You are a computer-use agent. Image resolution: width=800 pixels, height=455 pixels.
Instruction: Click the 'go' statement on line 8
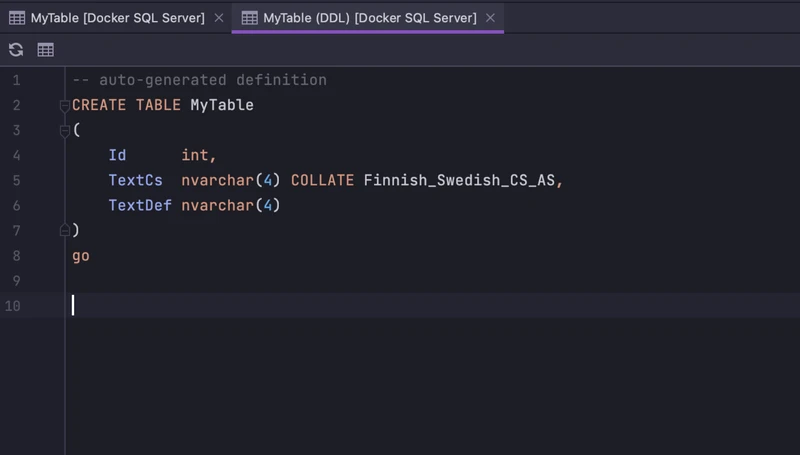[81, 256]
